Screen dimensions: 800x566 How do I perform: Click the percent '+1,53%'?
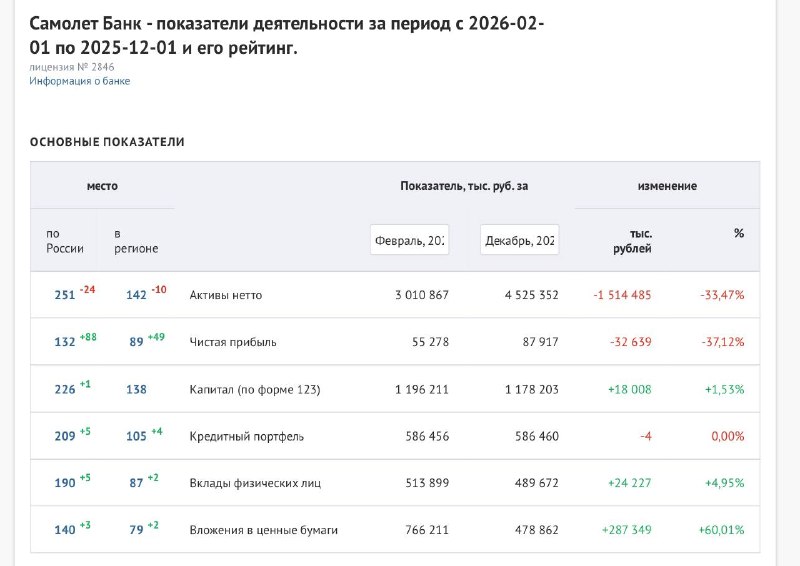(724, 389)
